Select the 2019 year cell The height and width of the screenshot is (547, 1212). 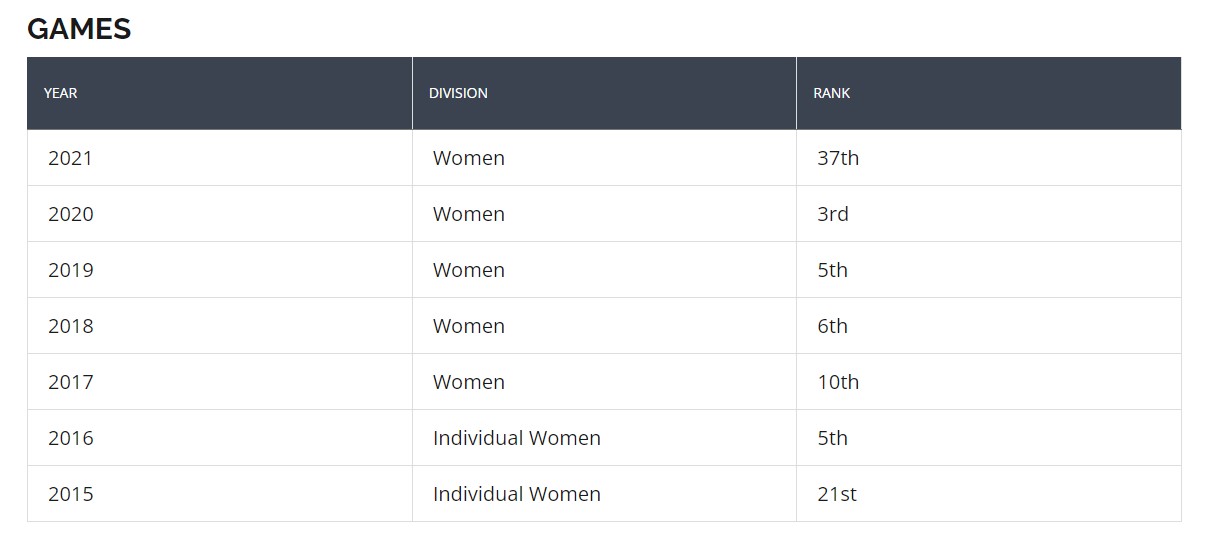tap(71, 270)
